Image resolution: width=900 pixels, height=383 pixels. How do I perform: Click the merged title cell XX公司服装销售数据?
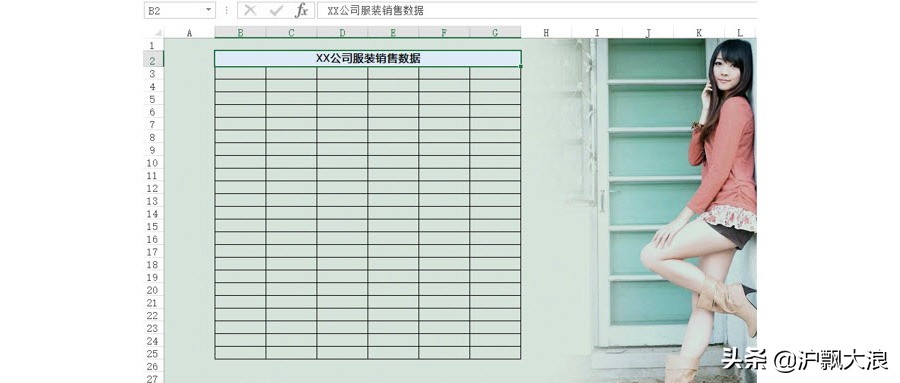tap(368, 59)
